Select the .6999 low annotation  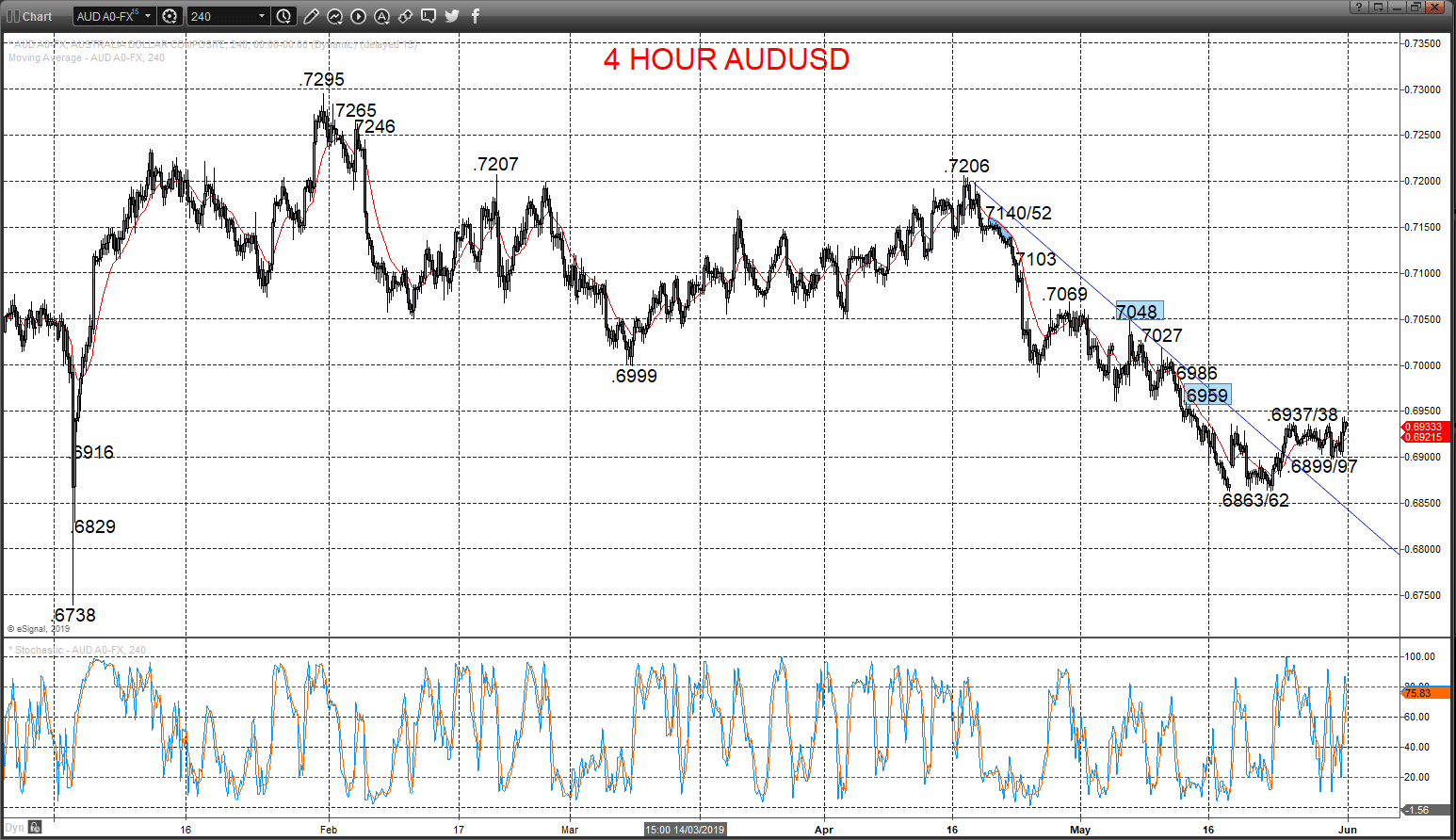[634, 377]
